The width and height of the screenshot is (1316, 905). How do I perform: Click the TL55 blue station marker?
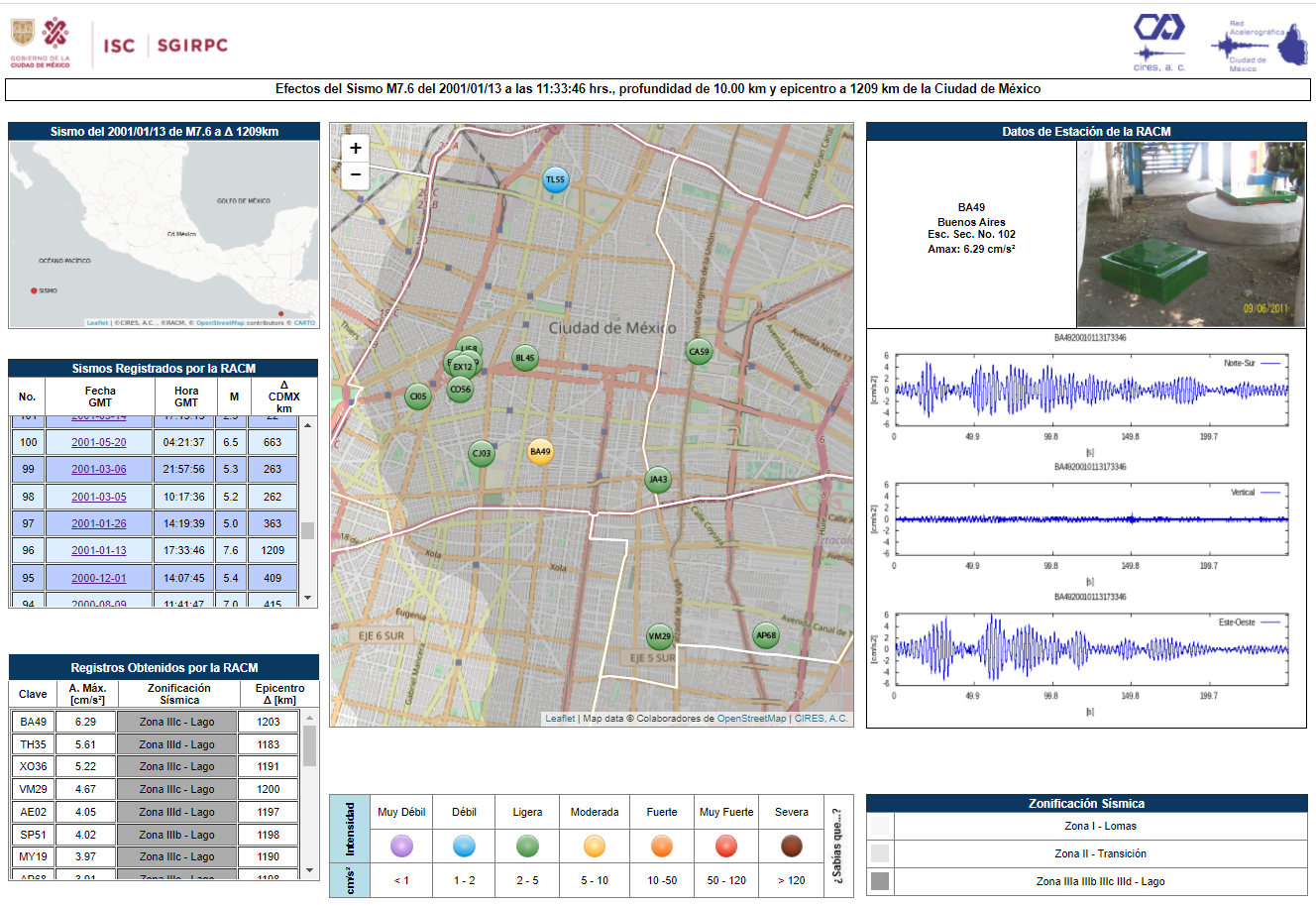pyautogui.click(x=555, y=180)
